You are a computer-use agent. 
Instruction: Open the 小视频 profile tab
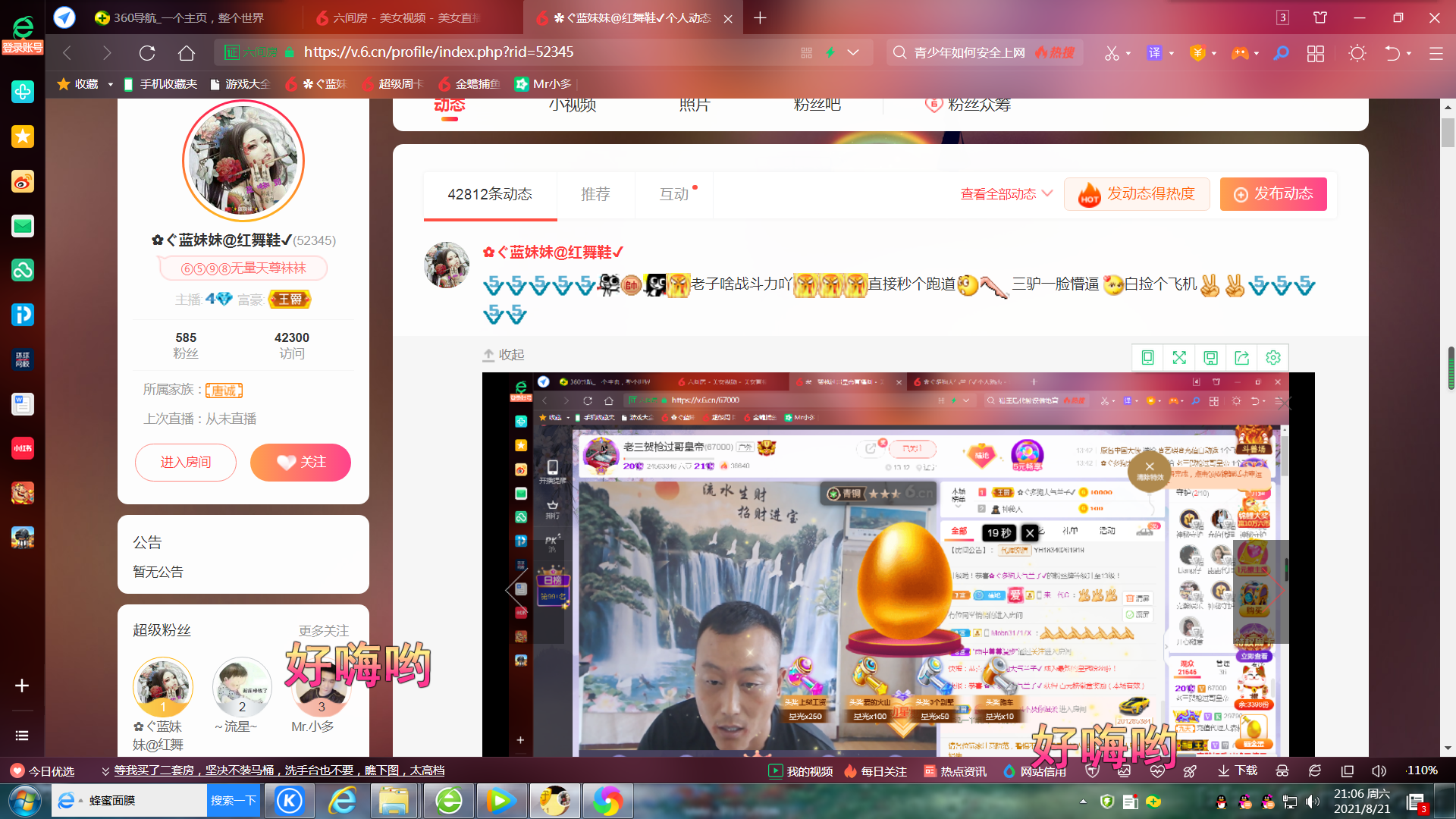coord(573,105)
